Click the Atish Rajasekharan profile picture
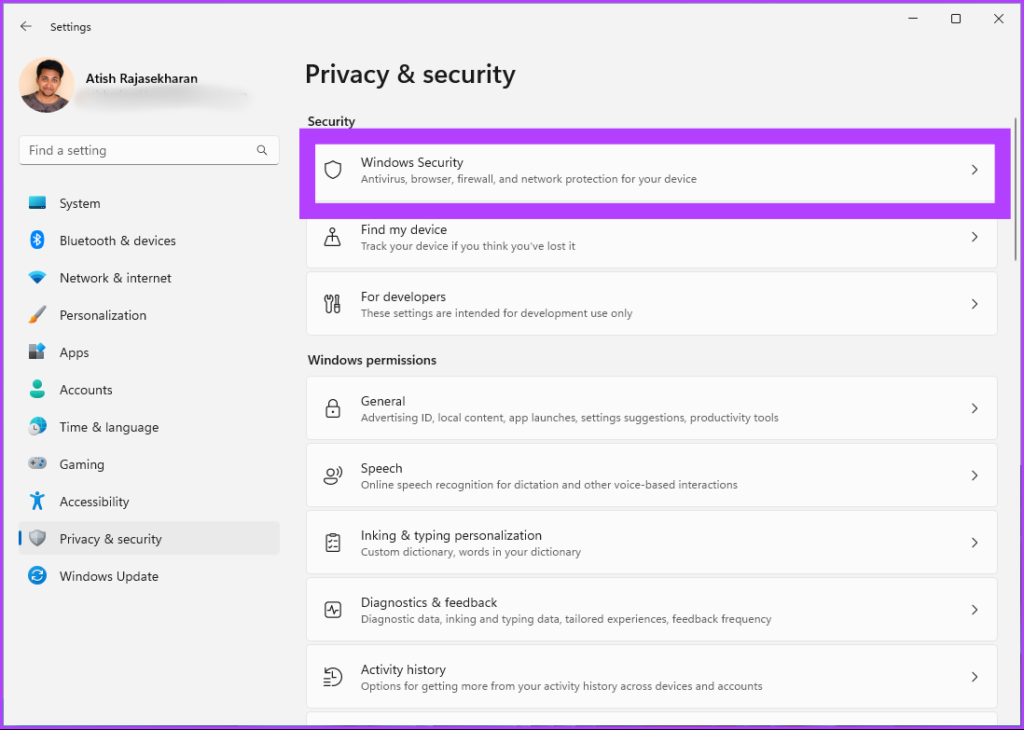 (46, 87)
